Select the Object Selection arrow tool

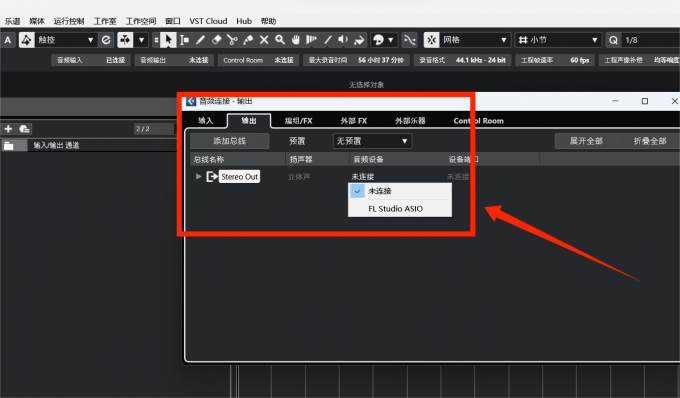168,40
